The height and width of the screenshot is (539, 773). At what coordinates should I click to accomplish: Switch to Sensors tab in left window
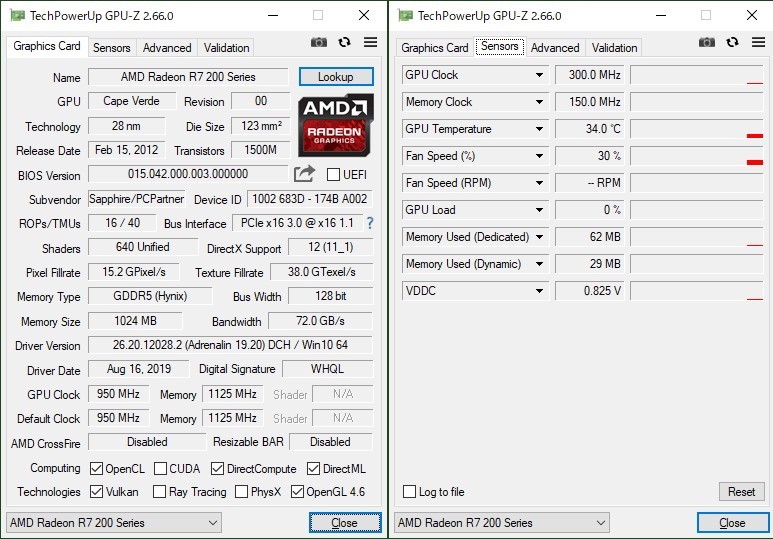coord(112,48)
